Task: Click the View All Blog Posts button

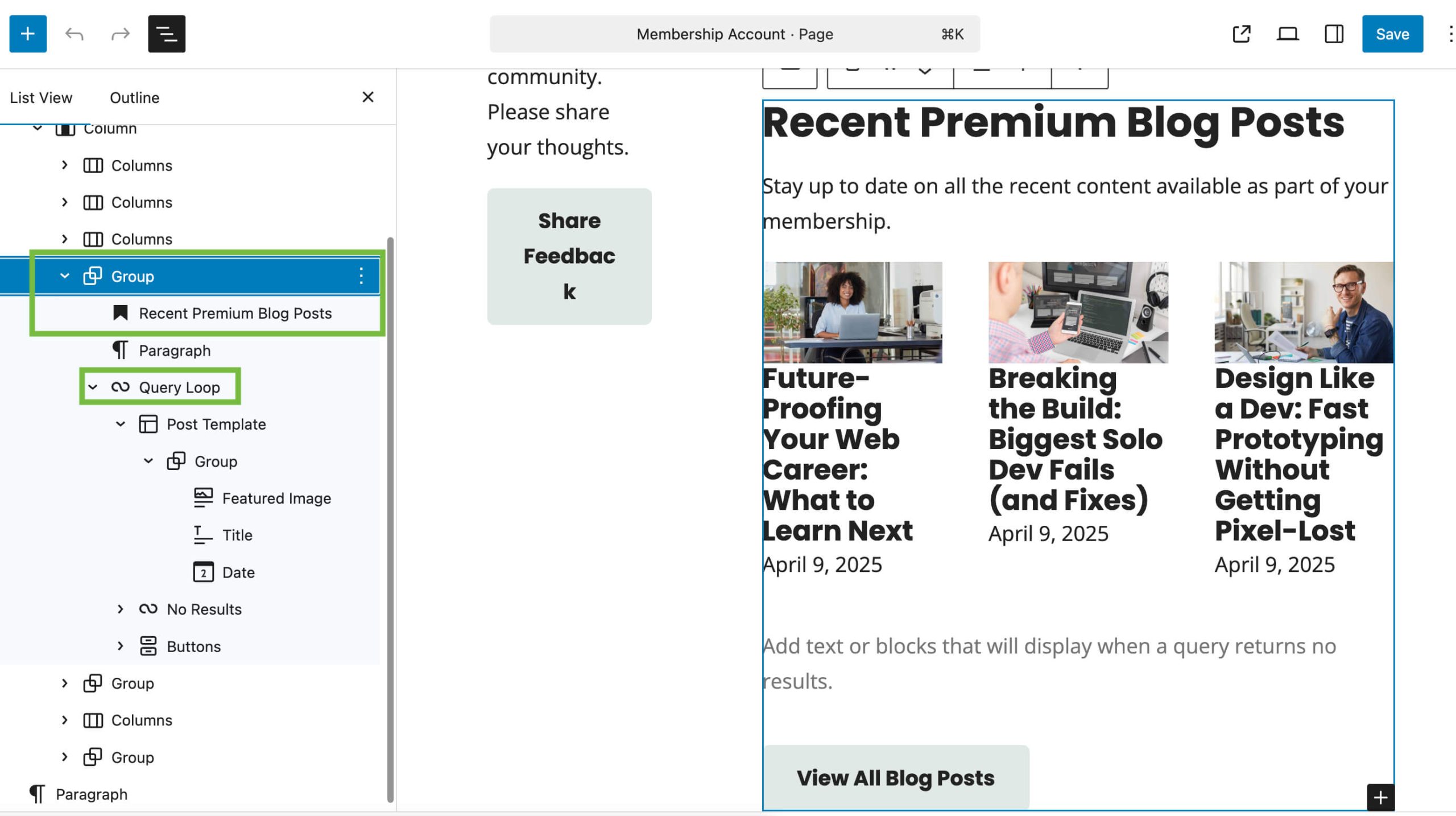Action: pyautogui.click(x=895, y=778)
